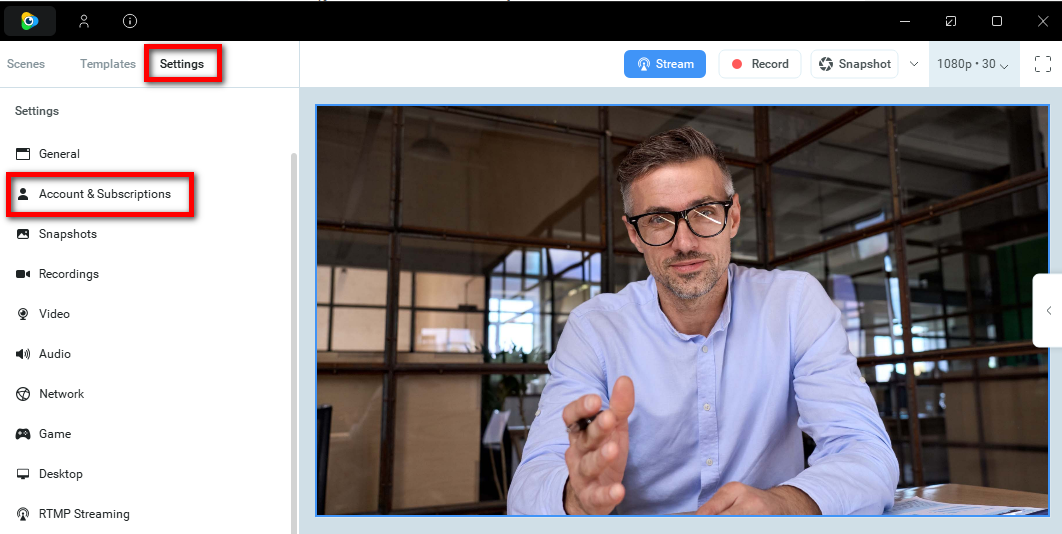Start streaming with the Stream button
The width and height of the screenshot is (1062, 534).
(665, 64)
